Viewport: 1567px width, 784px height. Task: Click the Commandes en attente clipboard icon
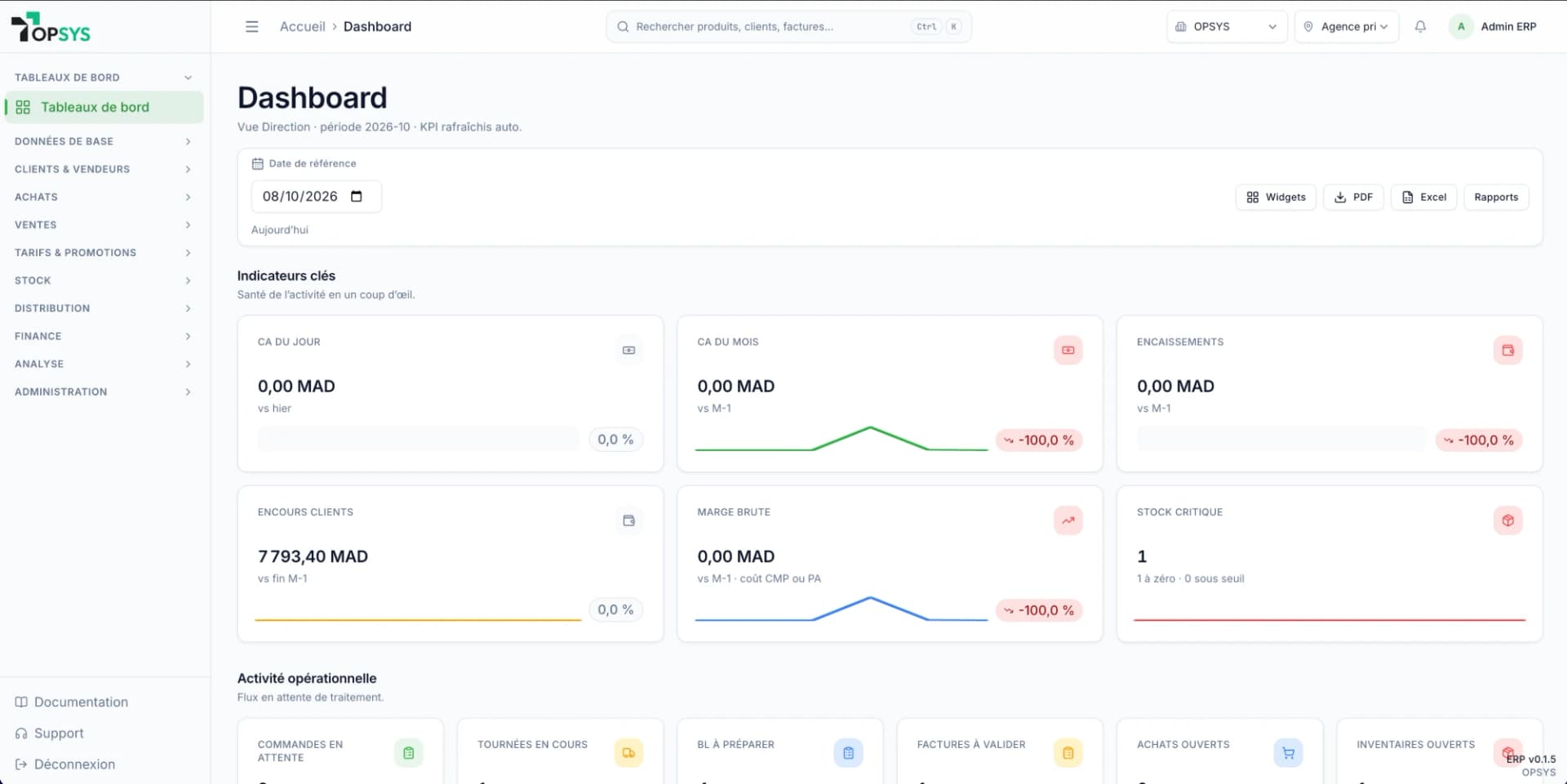tap(408, 753)
